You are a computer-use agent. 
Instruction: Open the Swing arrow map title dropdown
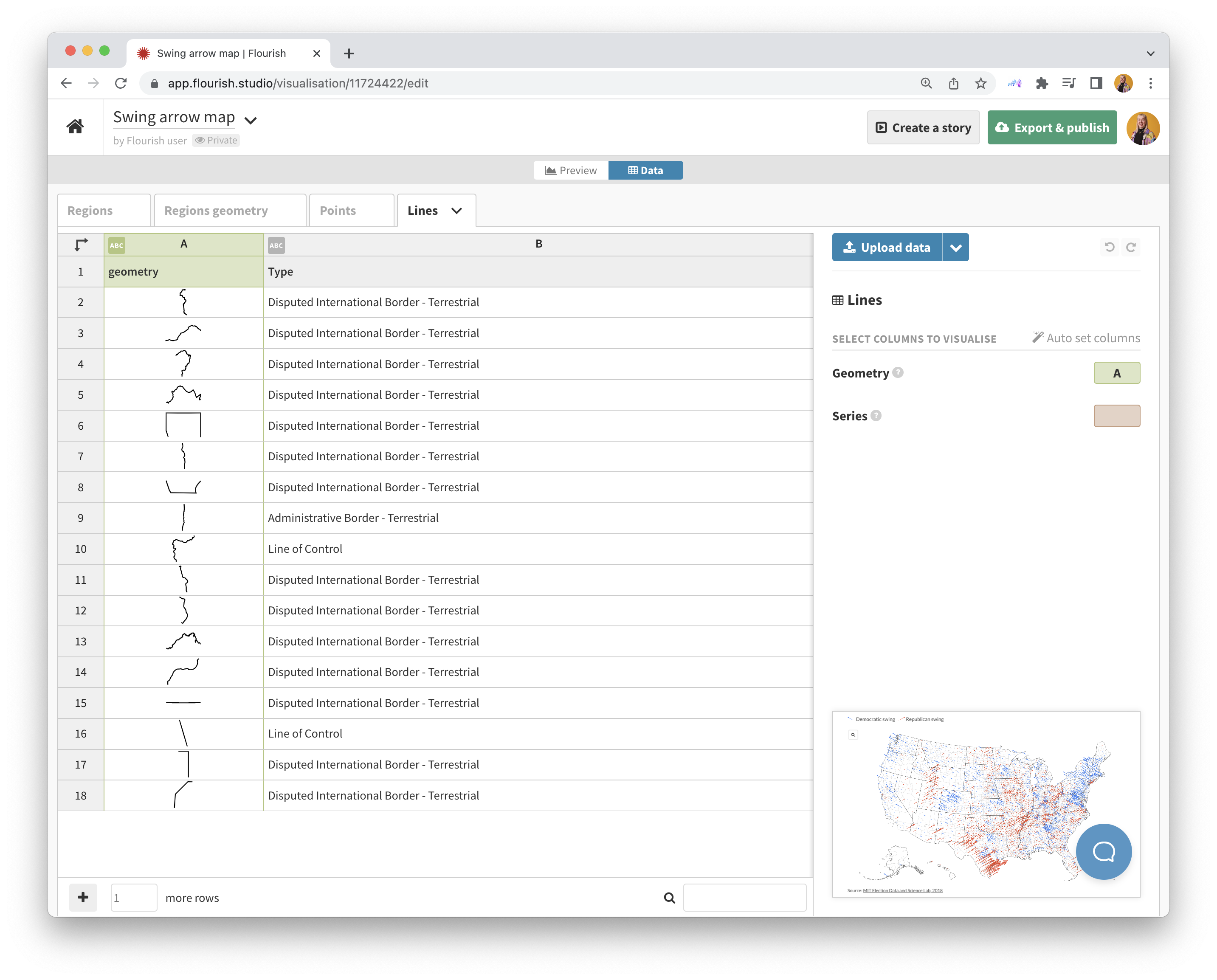[251, 120]
